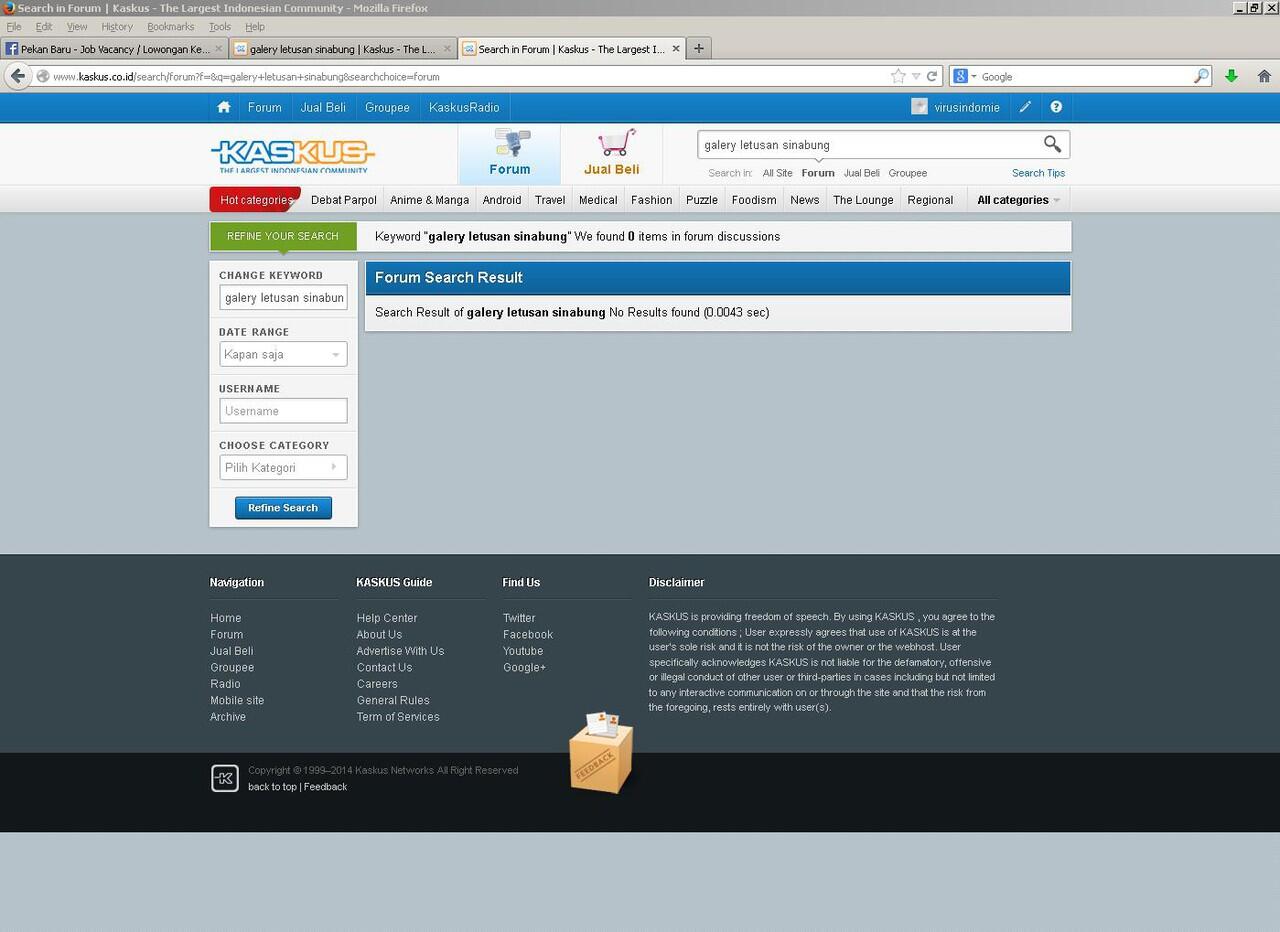Open Google search engine selector dropdown
Screen dimensions: 1280x932
(964, 76)
